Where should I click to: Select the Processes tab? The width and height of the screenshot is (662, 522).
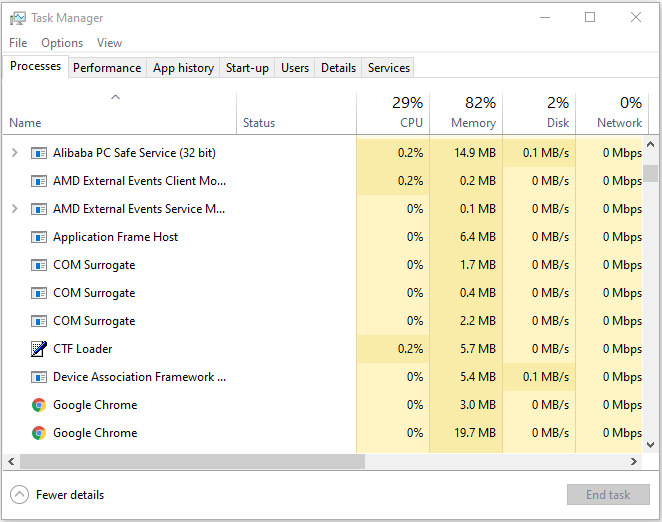[35, 66]
